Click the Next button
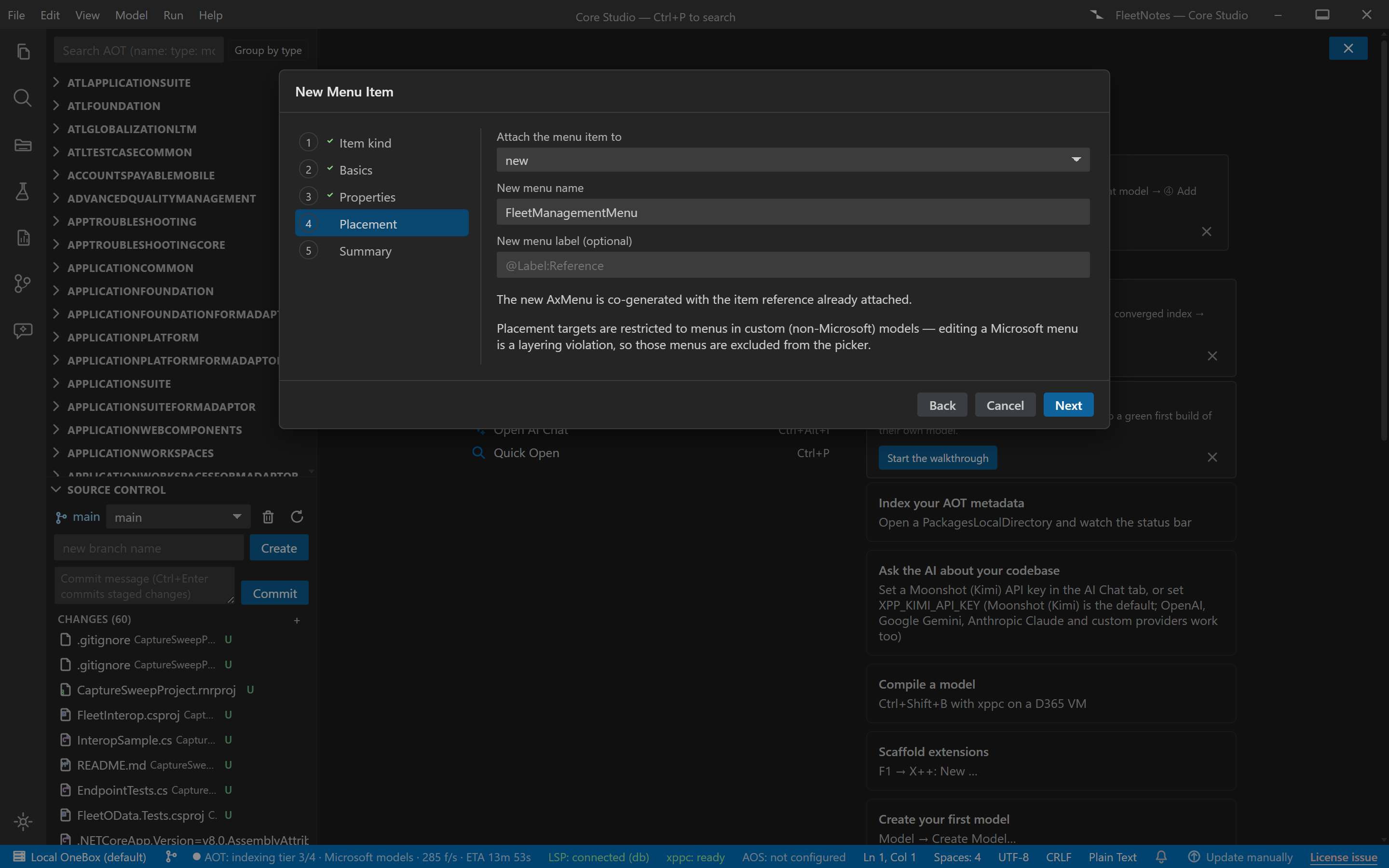The width and height of the screenshot is (1389, 868). (1068, 405)
